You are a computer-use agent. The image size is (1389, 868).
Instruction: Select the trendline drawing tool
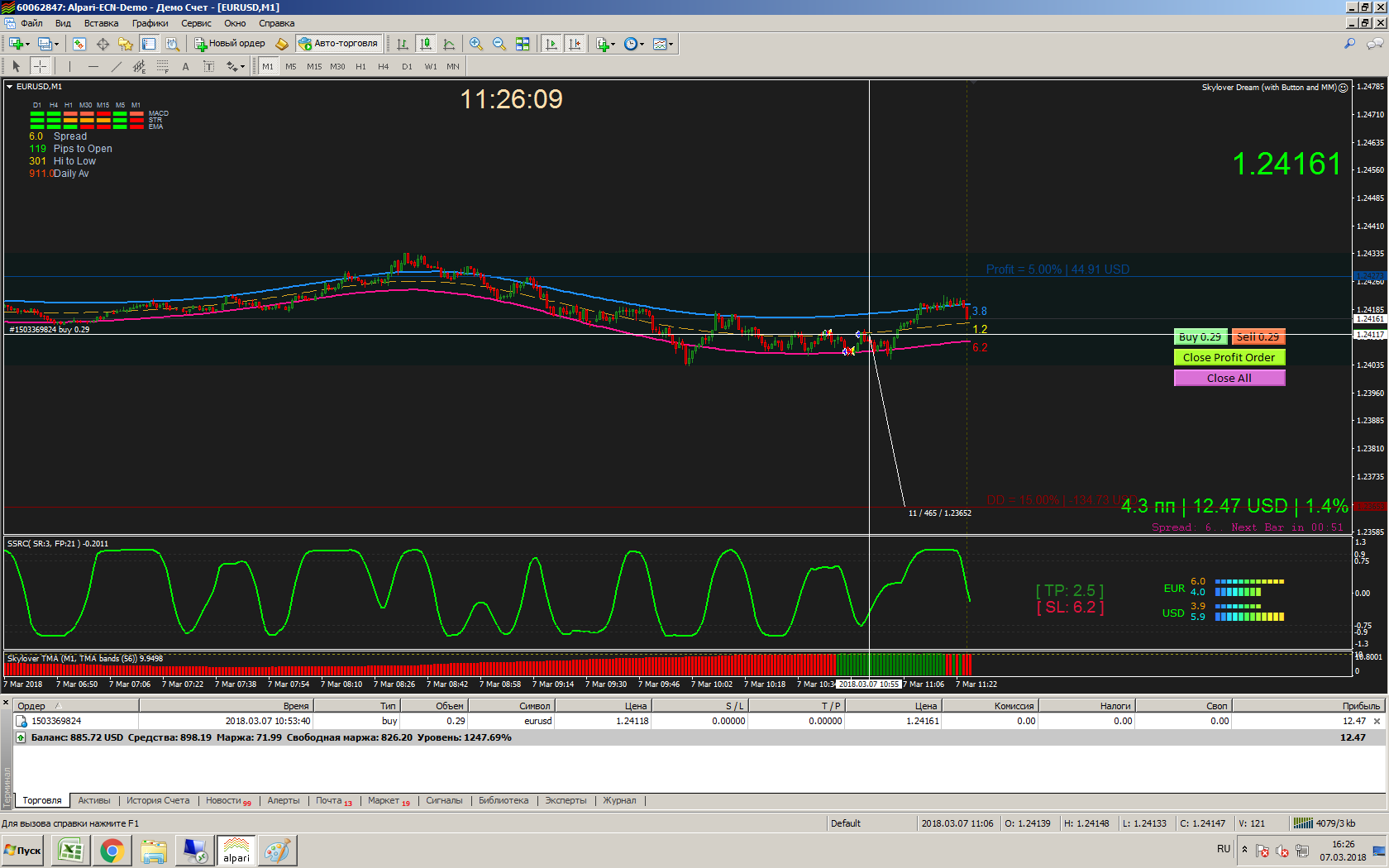coord(116,66)
